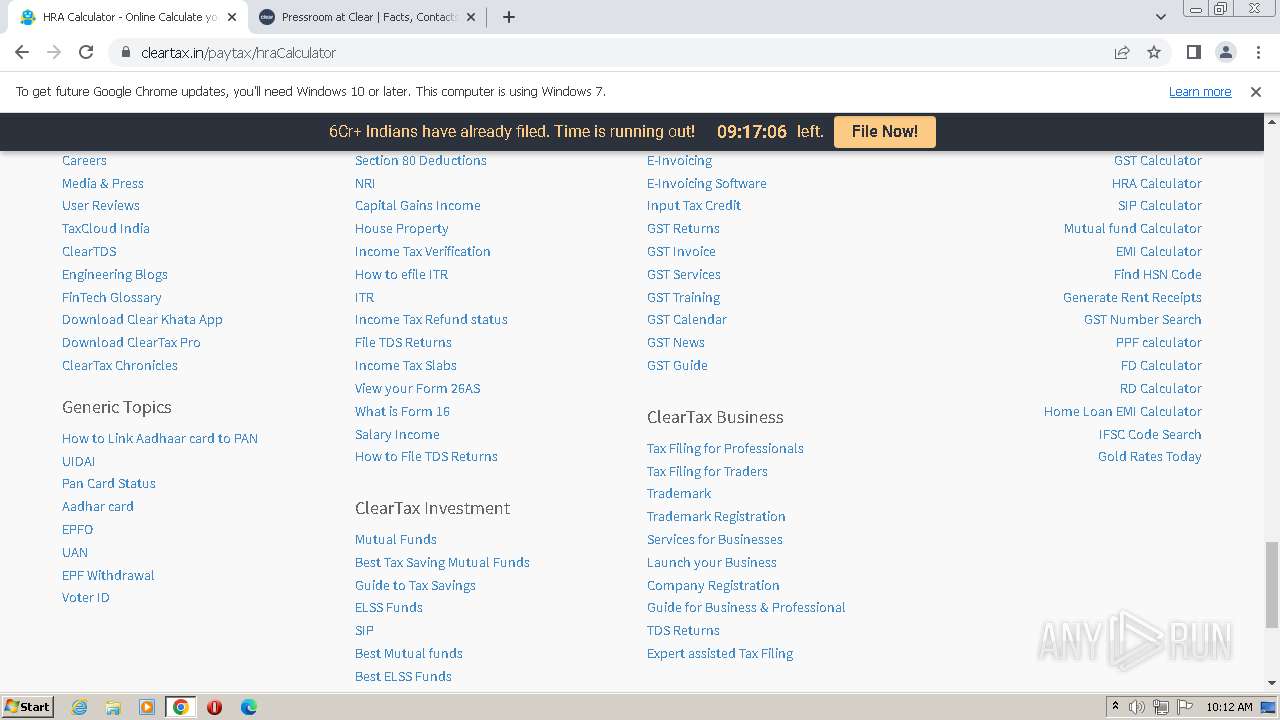Switch to the Pressroom at Clear tab
The width and height of the screenshot is (1280, 720).
[367, 17]
